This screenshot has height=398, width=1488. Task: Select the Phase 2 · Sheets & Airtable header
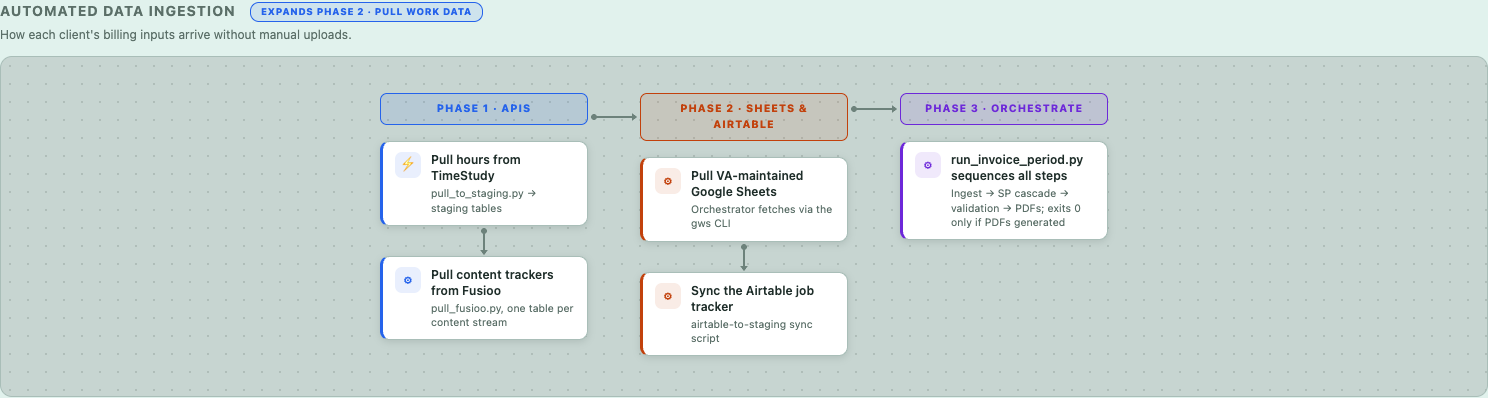744,117
